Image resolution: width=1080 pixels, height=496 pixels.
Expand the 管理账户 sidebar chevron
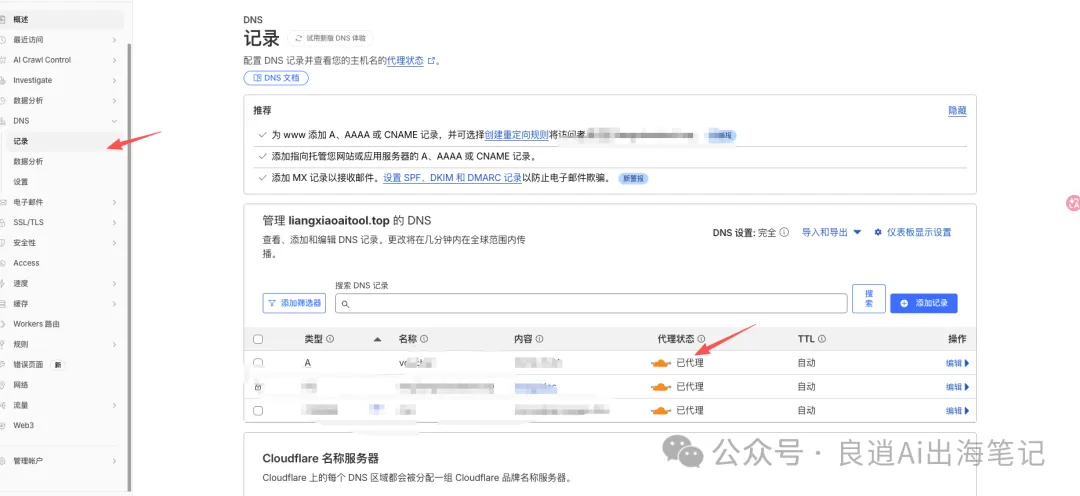pyautogui.click(x=114, y=461)
